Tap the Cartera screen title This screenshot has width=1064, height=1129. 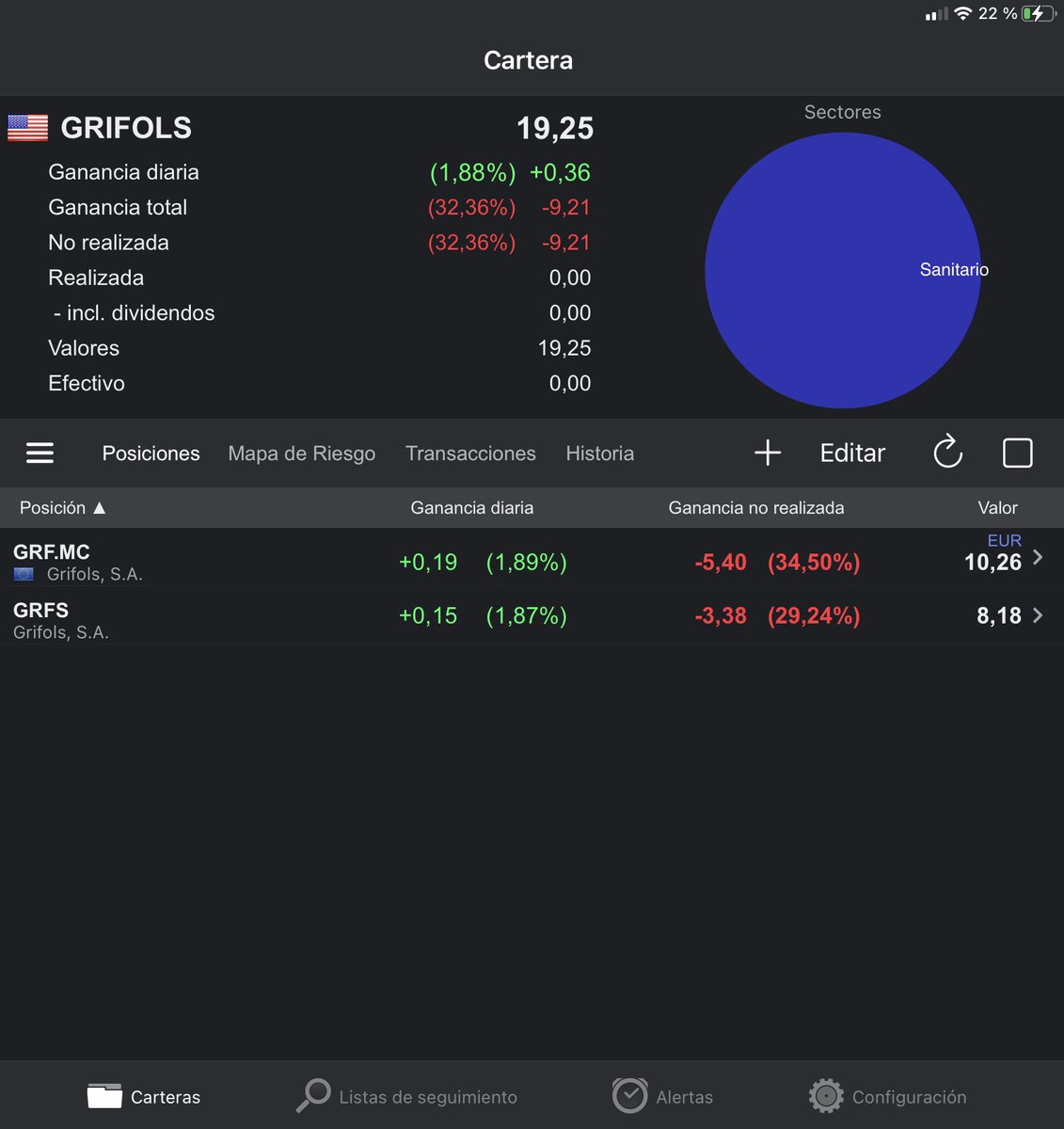[x=528, y=60]
